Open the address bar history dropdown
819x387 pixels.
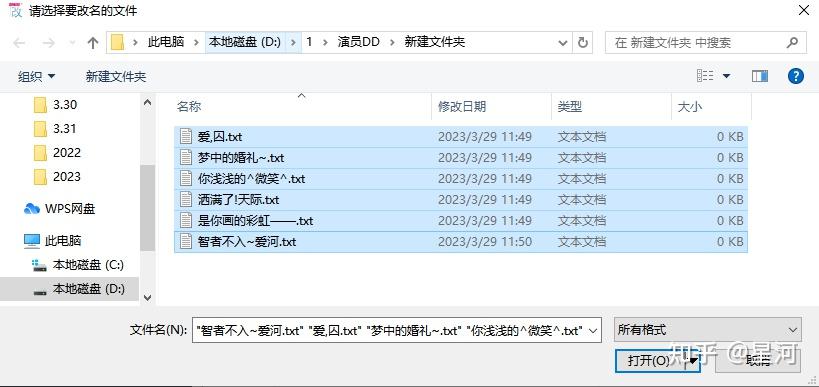point(563,43)
